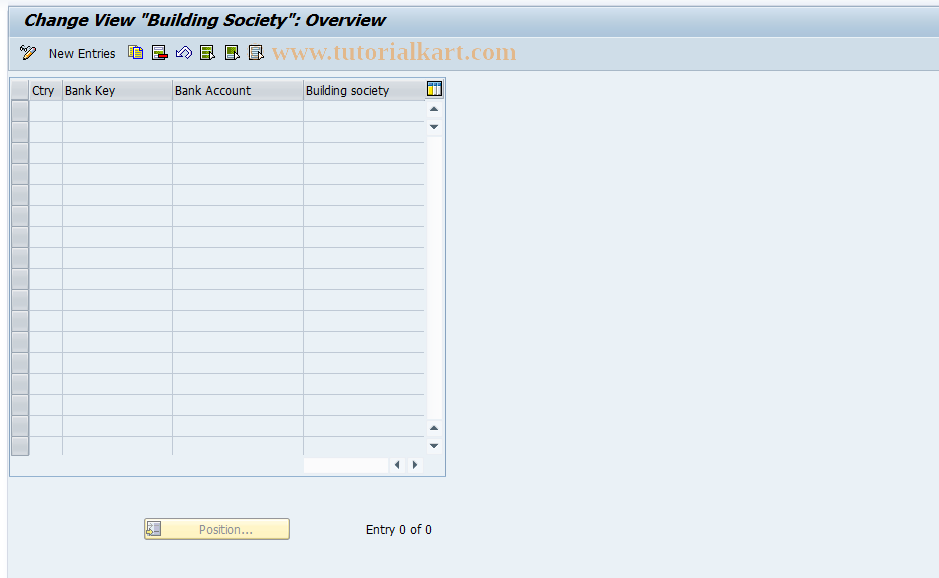Click the Bank Key column header
Screen dimensions: 939x578
coord(117,90)
